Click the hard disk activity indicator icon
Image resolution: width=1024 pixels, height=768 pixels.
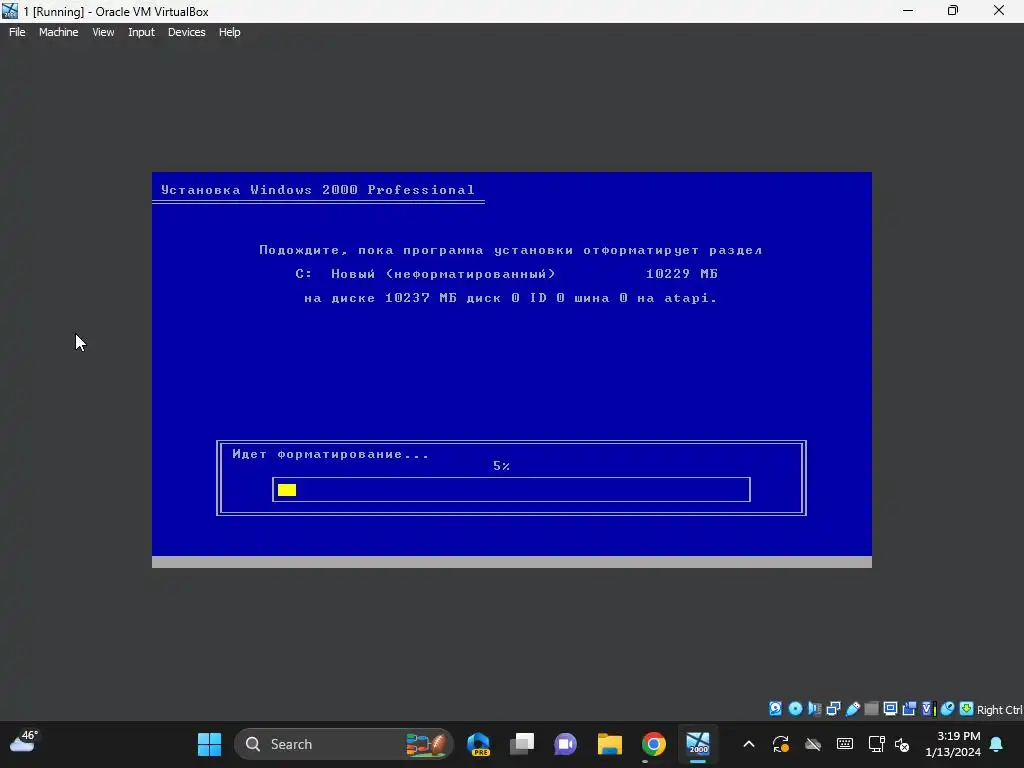775,709
